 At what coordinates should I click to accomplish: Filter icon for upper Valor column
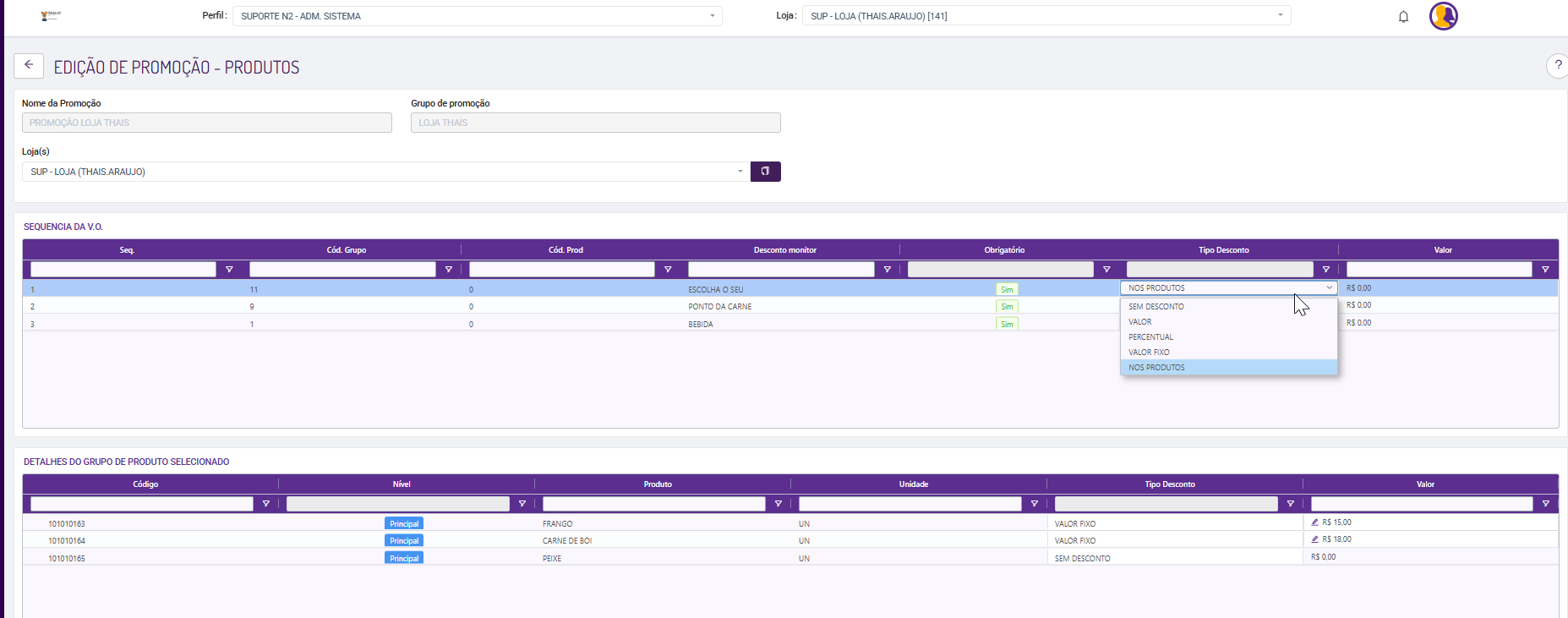pyautogui.click(x=1545, y=270)
